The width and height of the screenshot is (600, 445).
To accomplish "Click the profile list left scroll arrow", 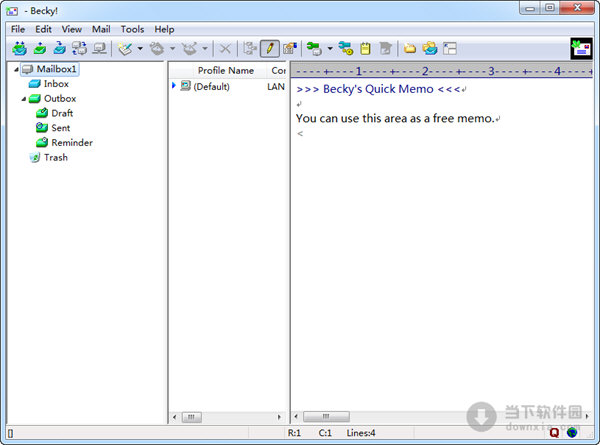I will (174, 417).
